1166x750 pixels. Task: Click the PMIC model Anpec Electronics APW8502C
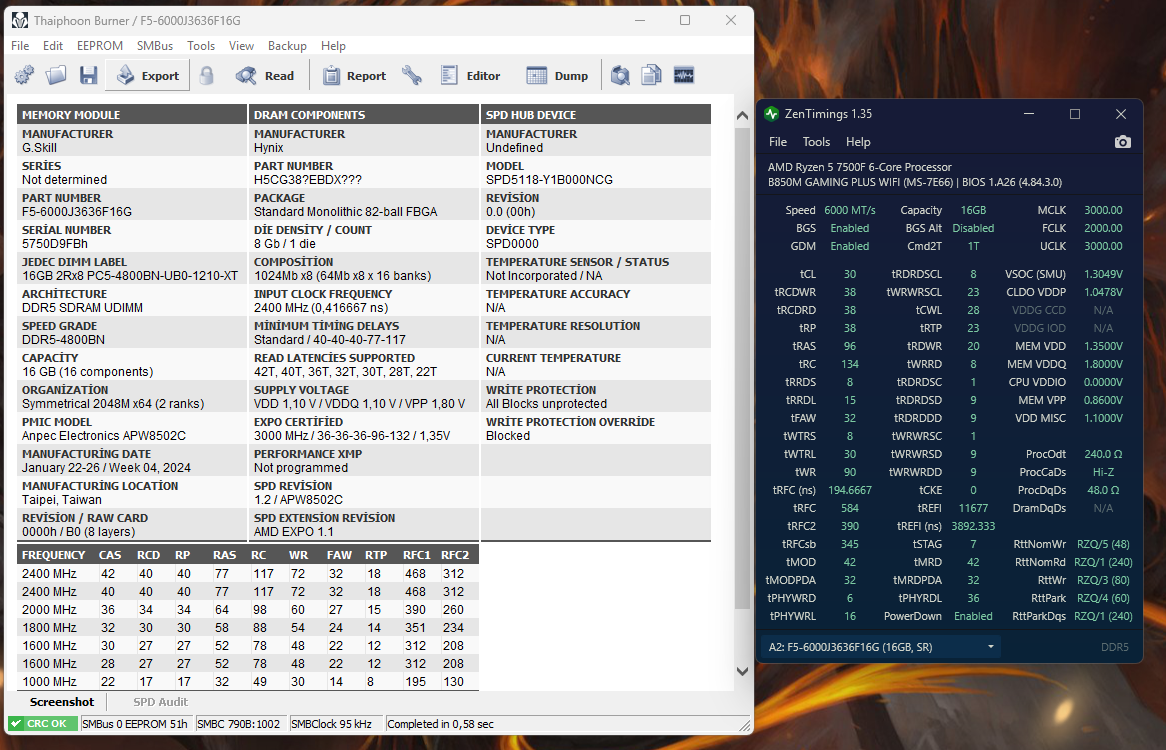pyautogui.click(x=103, y=436)
